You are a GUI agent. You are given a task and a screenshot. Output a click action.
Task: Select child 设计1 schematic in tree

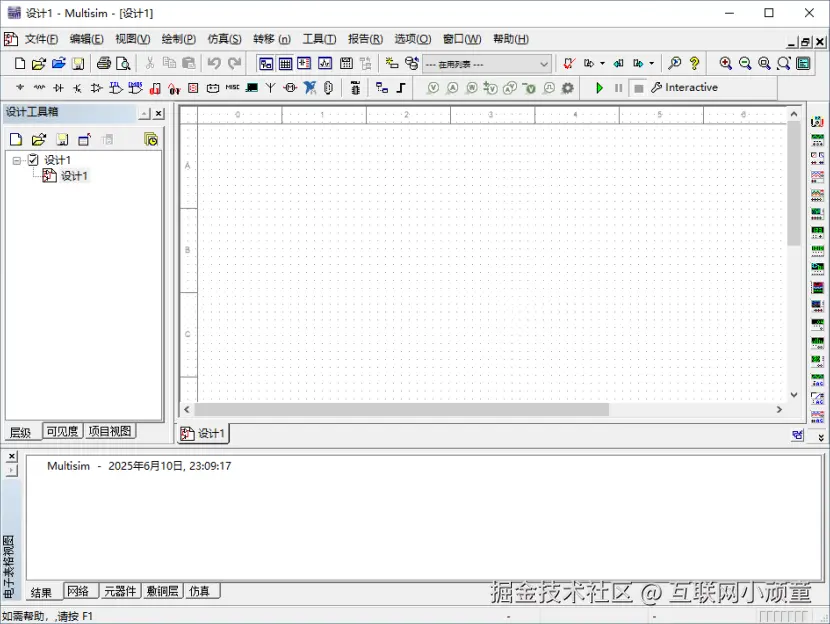coord(66,176)
